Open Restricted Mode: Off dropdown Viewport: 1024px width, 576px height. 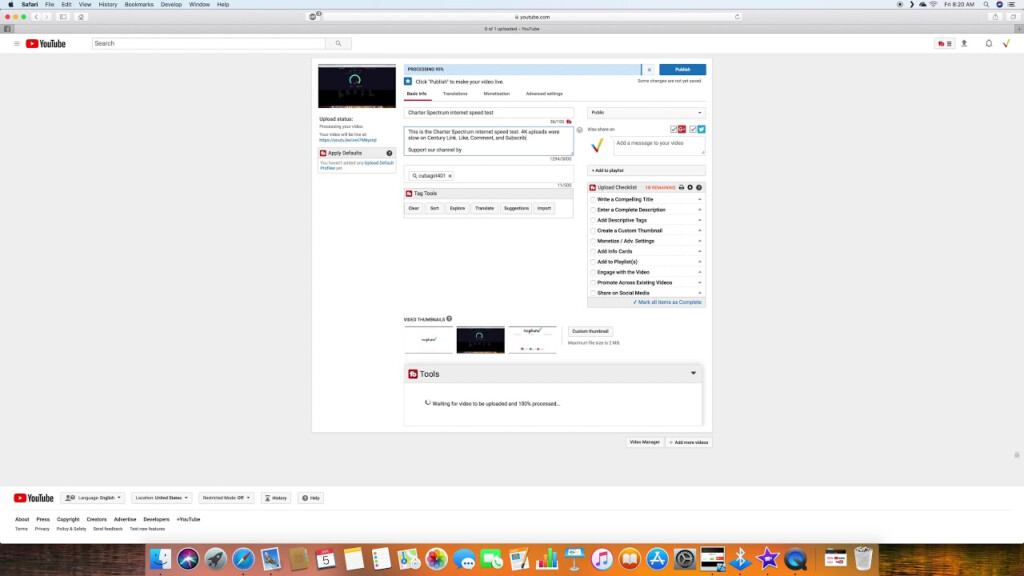226,498
